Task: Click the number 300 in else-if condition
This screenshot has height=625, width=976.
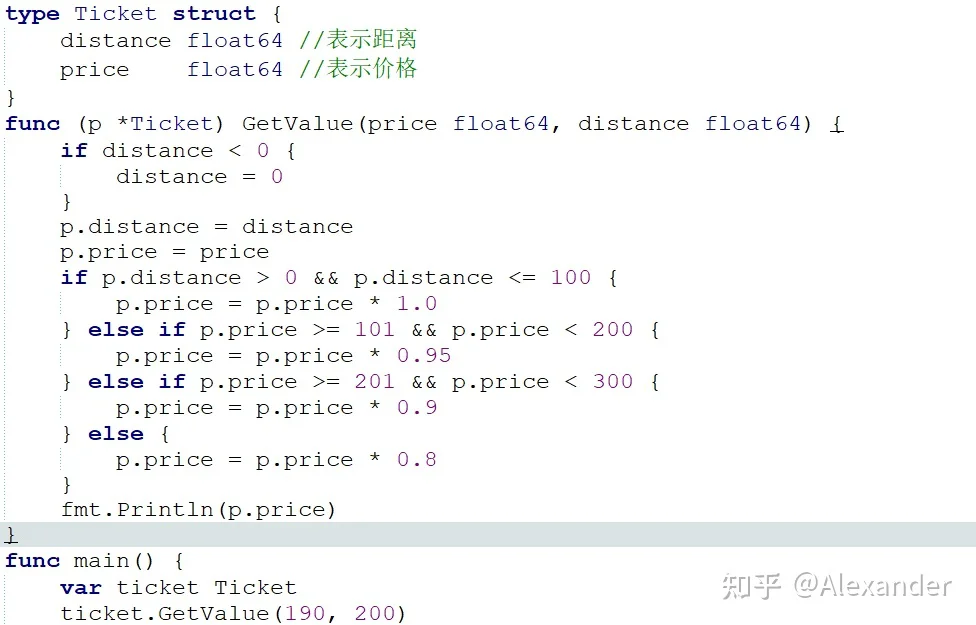Action: (x=612, y=382)
